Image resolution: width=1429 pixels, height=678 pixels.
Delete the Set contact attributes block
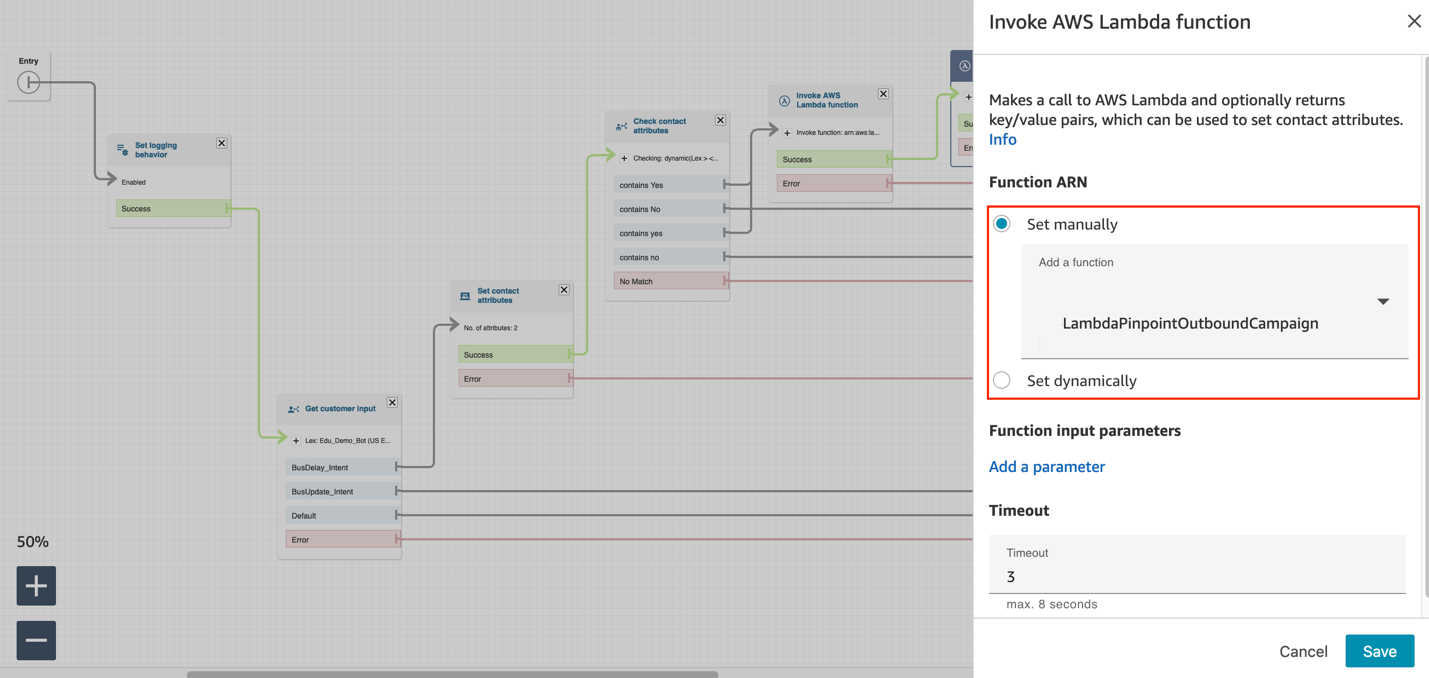564,290
